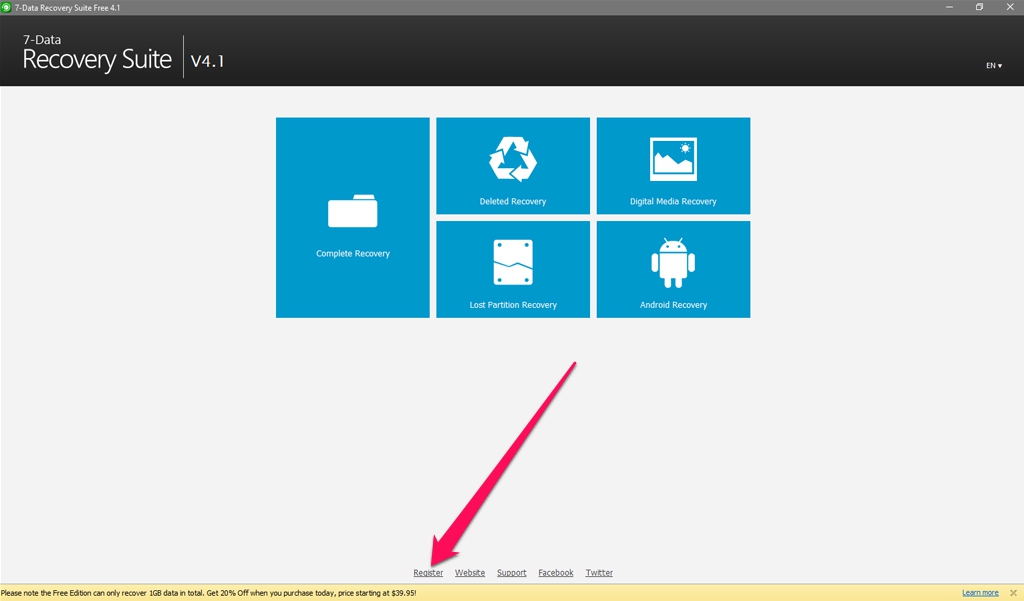The image size is (1024, 601).
Task: Select the Deleted Recovery recycle tile
Action: 513,166
